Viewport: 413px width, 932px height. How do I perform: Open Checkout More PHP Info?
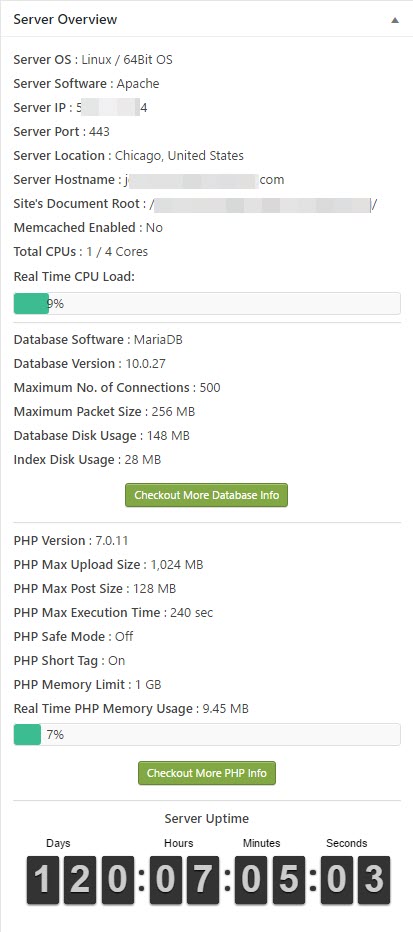tap(207, 773)
